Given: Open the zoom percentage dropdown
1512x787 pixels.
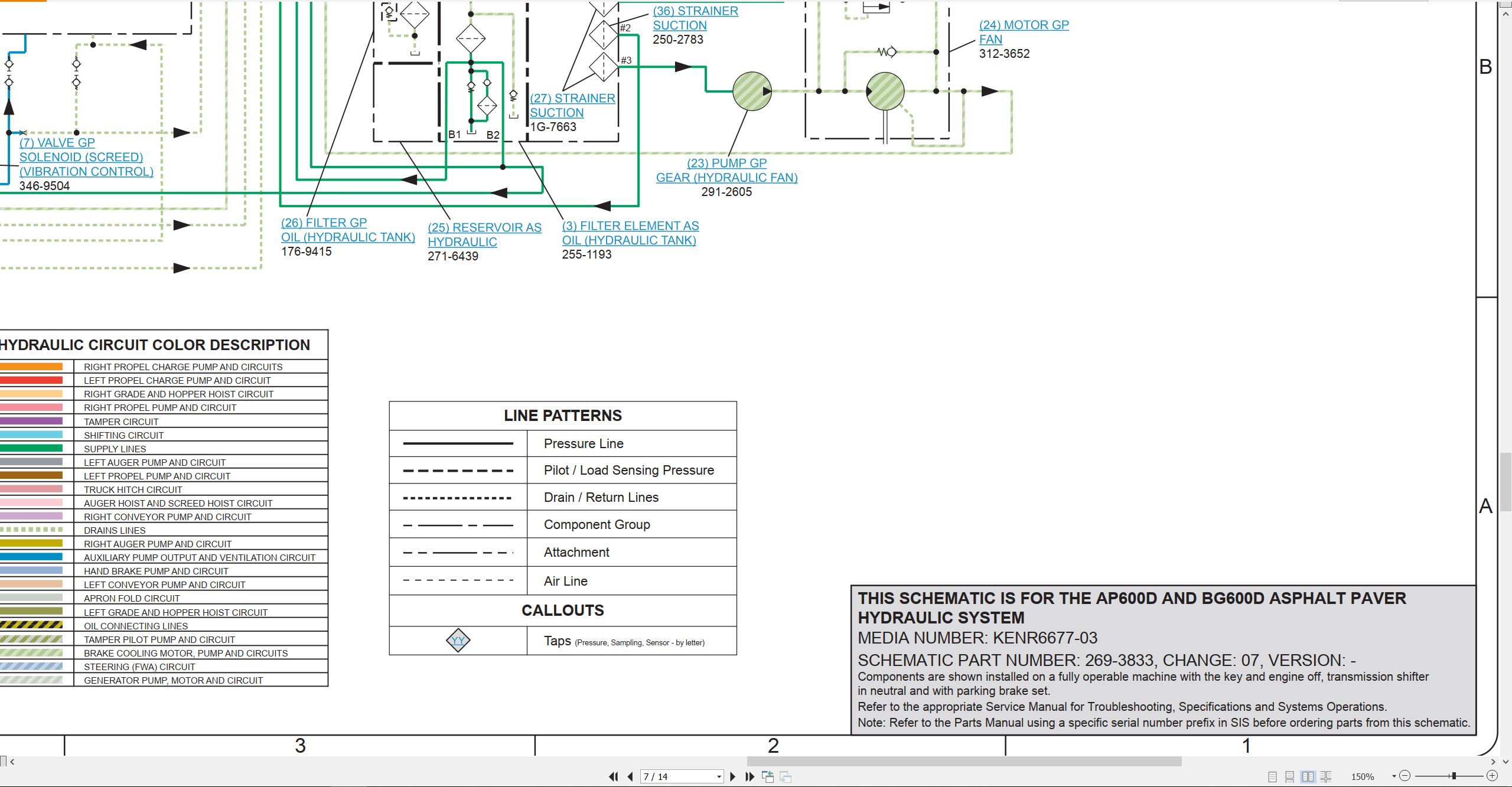Looking at the screenshot, I should point(1394,776).
